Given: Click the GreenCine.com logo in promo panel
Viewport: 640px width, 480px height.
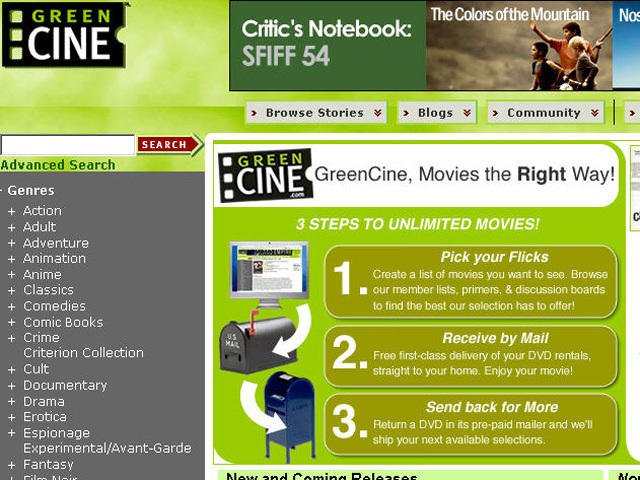Looking at the screenshot, I should click(265, 176).
